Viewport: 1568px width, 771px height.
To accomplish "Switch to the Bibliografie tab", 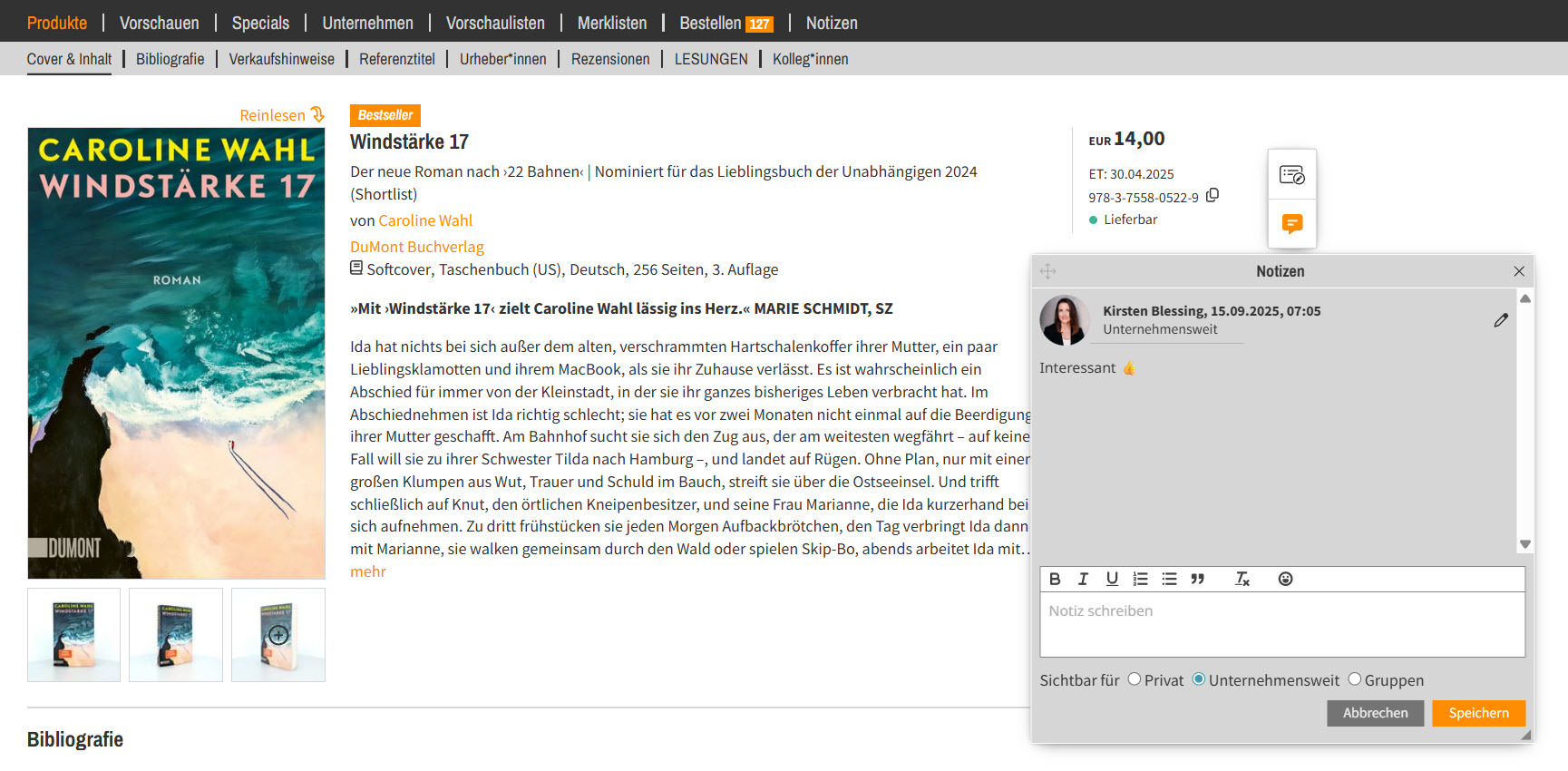I will (170, 59).
